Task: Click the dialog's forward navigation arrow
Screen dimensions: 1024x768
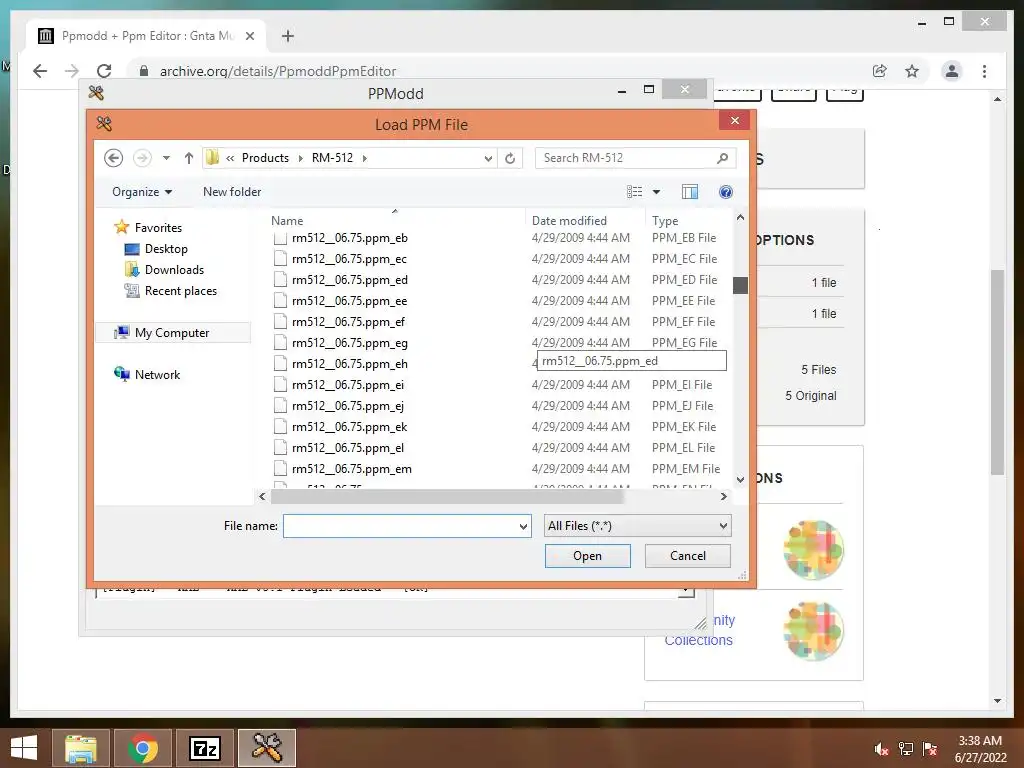Action: [142, 158]
